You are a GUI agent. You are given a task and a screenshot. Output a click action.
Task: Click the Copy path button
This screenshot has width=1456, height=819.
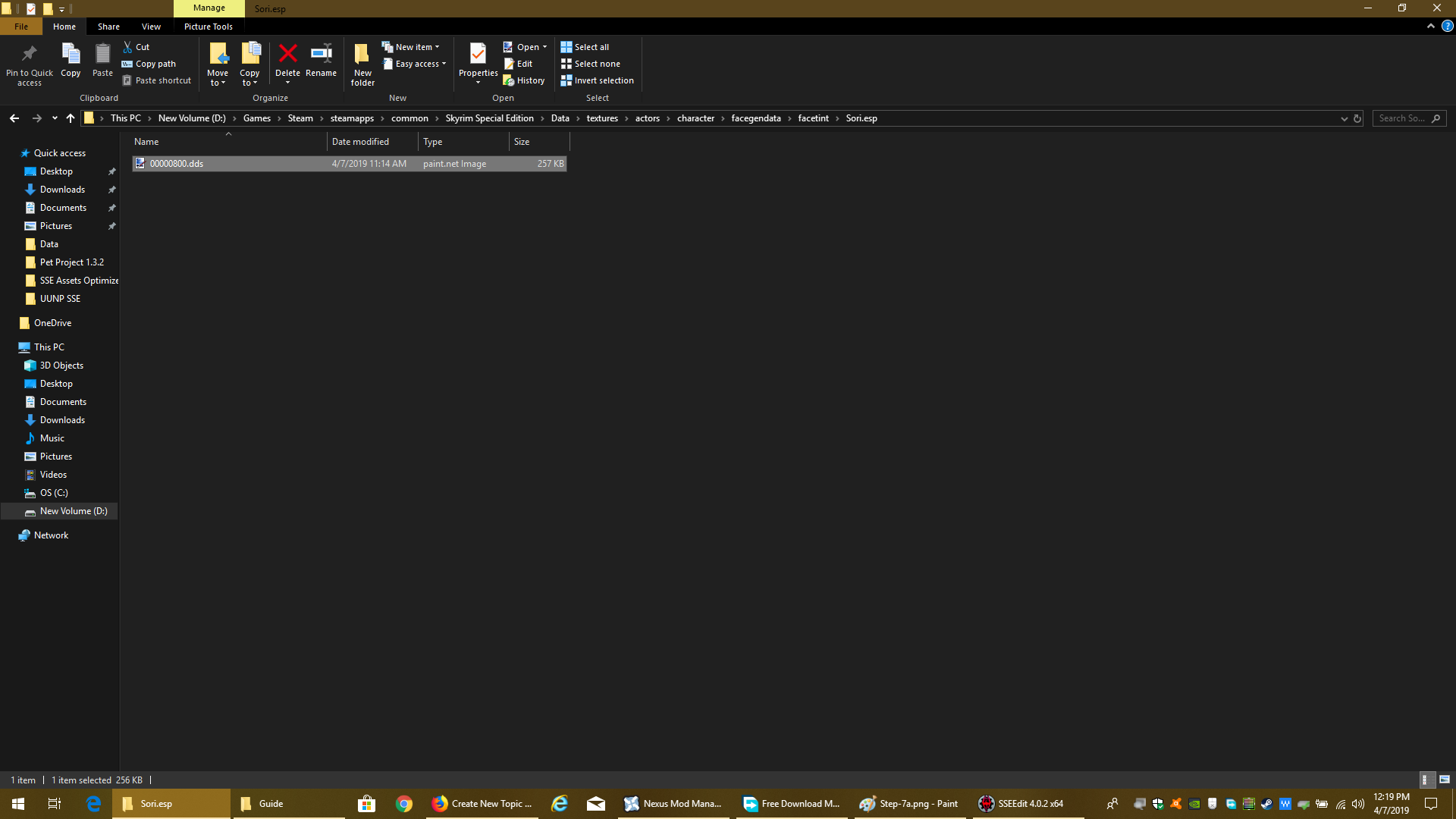(x=149, y=64)
